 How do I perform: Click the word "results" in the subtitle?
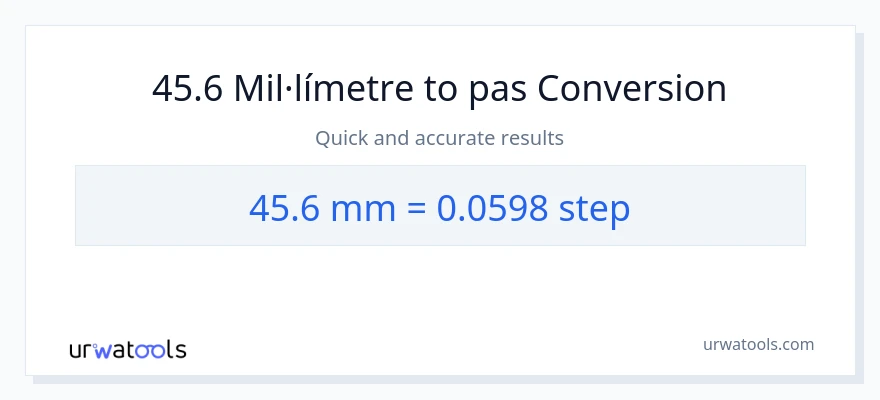pyautogui.click(x=533, y=138)
